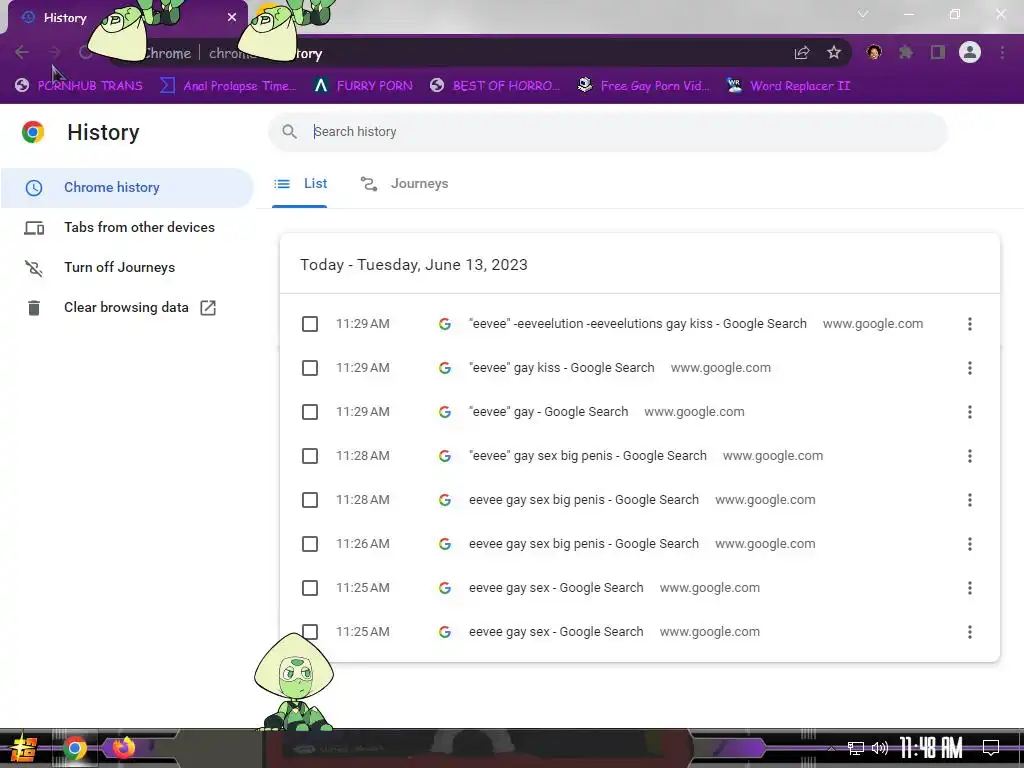Switch to the List tab
Image resolution: width=1024 pixels, height=768 pixels.
pyautogui.click(x=300, y=184)
